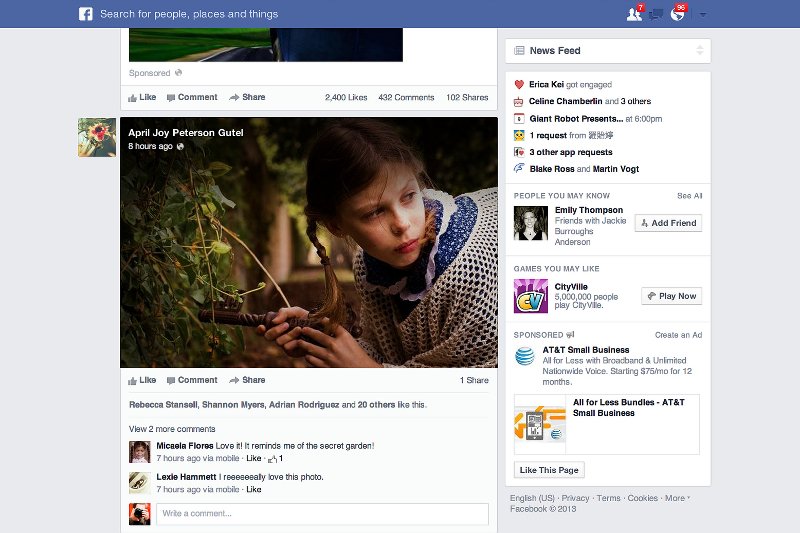Click the calendar event icon
The image size is (800, 533).
(x=519, y=119)
